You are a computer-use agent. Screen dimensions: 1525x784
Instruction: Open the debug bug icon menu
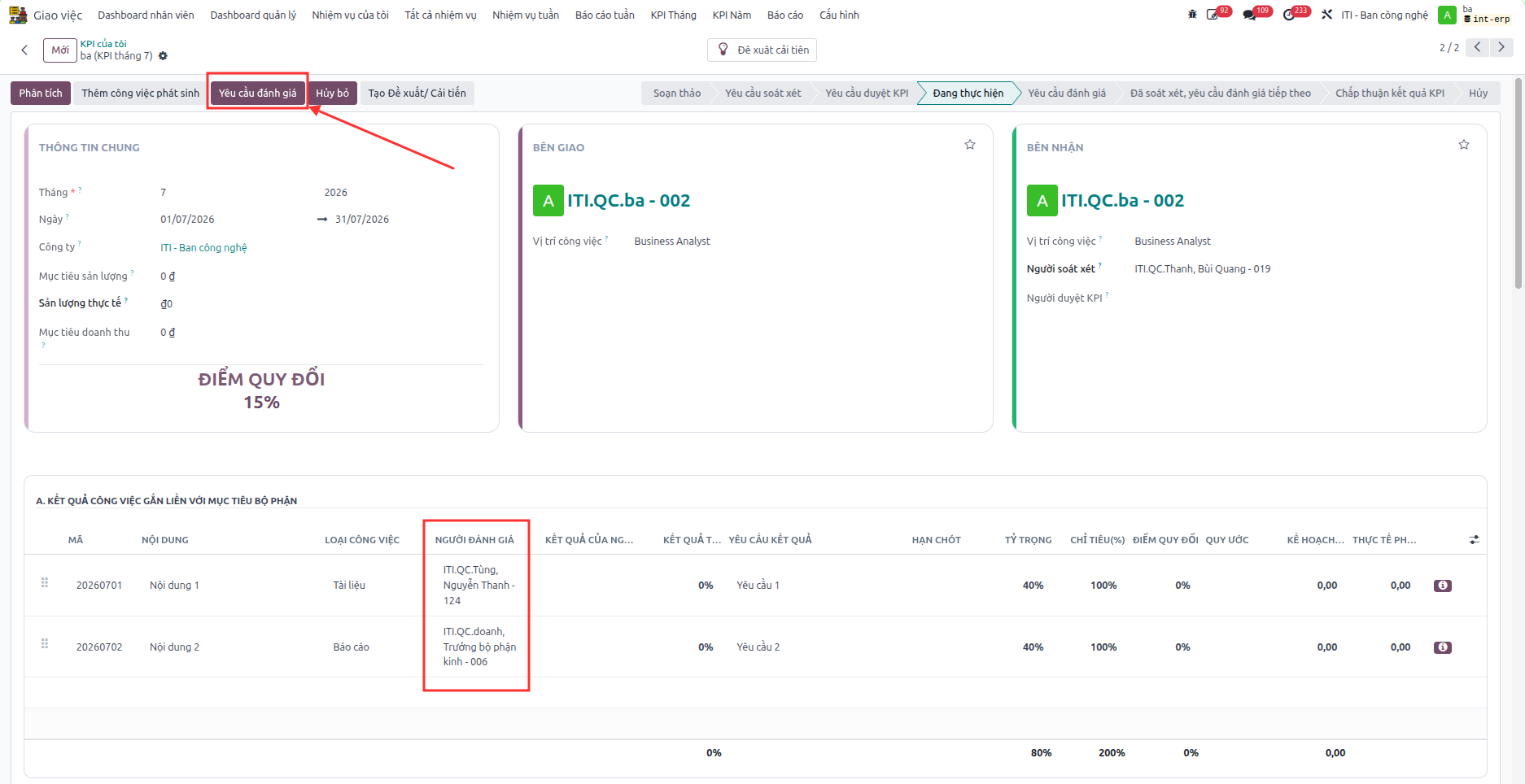coord(1192,15)
